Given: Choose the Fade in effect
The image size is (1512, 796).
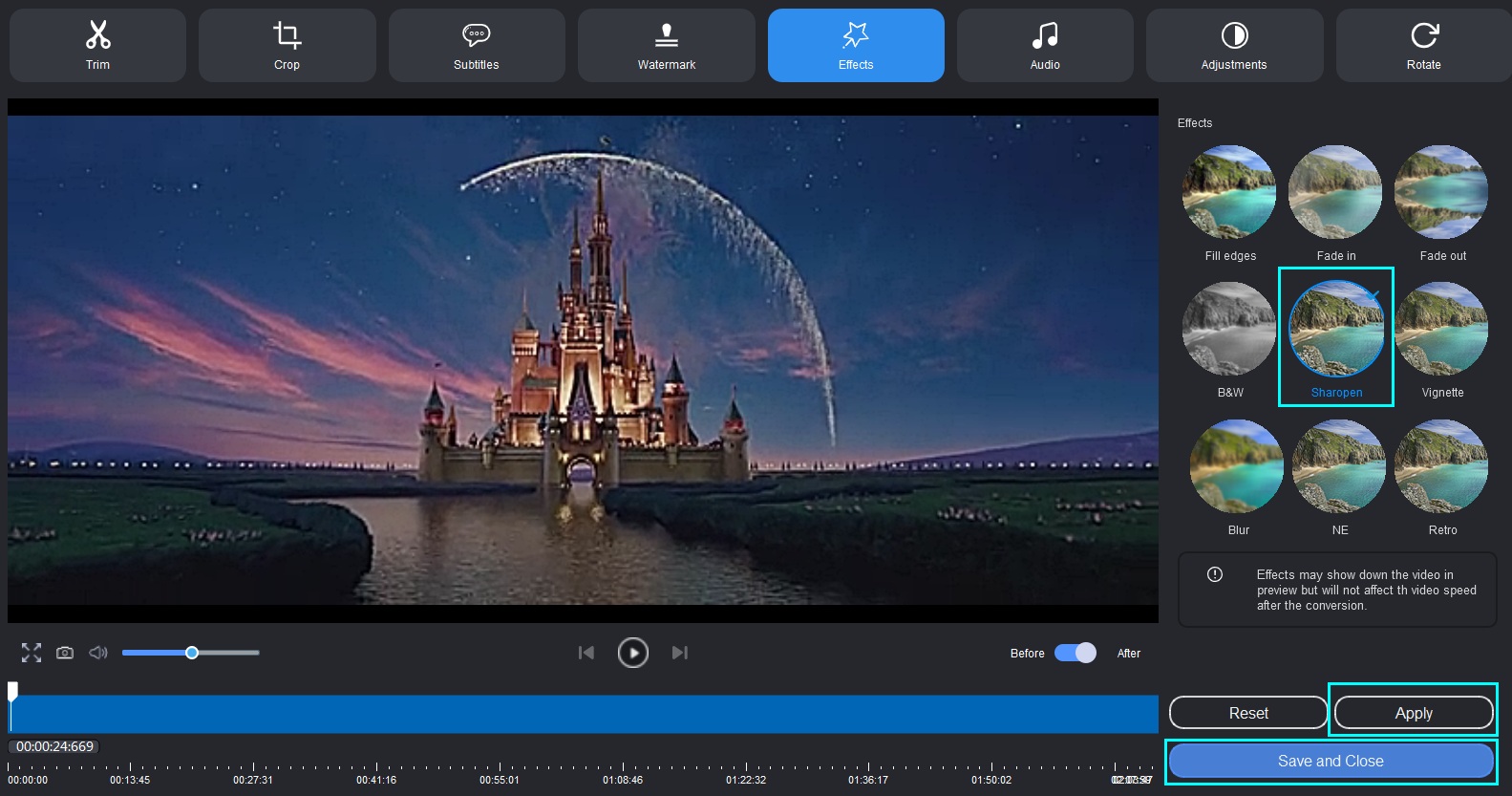Looking at the screenshot, I should click(1335, 192).
